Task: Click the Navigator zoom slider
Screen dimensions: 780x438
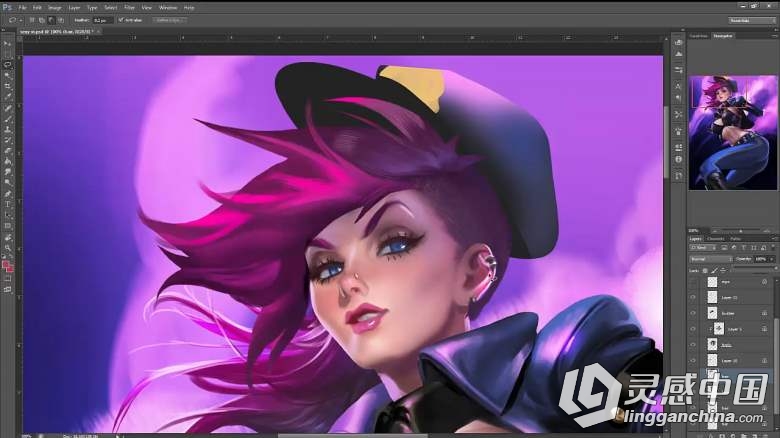Action: pyautogui.click(x=740, y=231)
